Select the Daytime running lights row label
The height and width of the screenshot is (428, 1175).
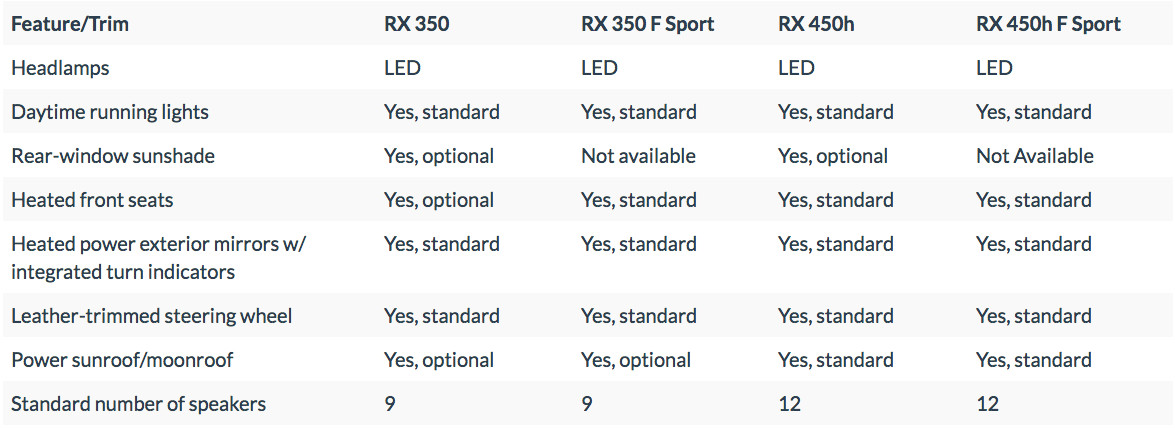pos(110,112)
